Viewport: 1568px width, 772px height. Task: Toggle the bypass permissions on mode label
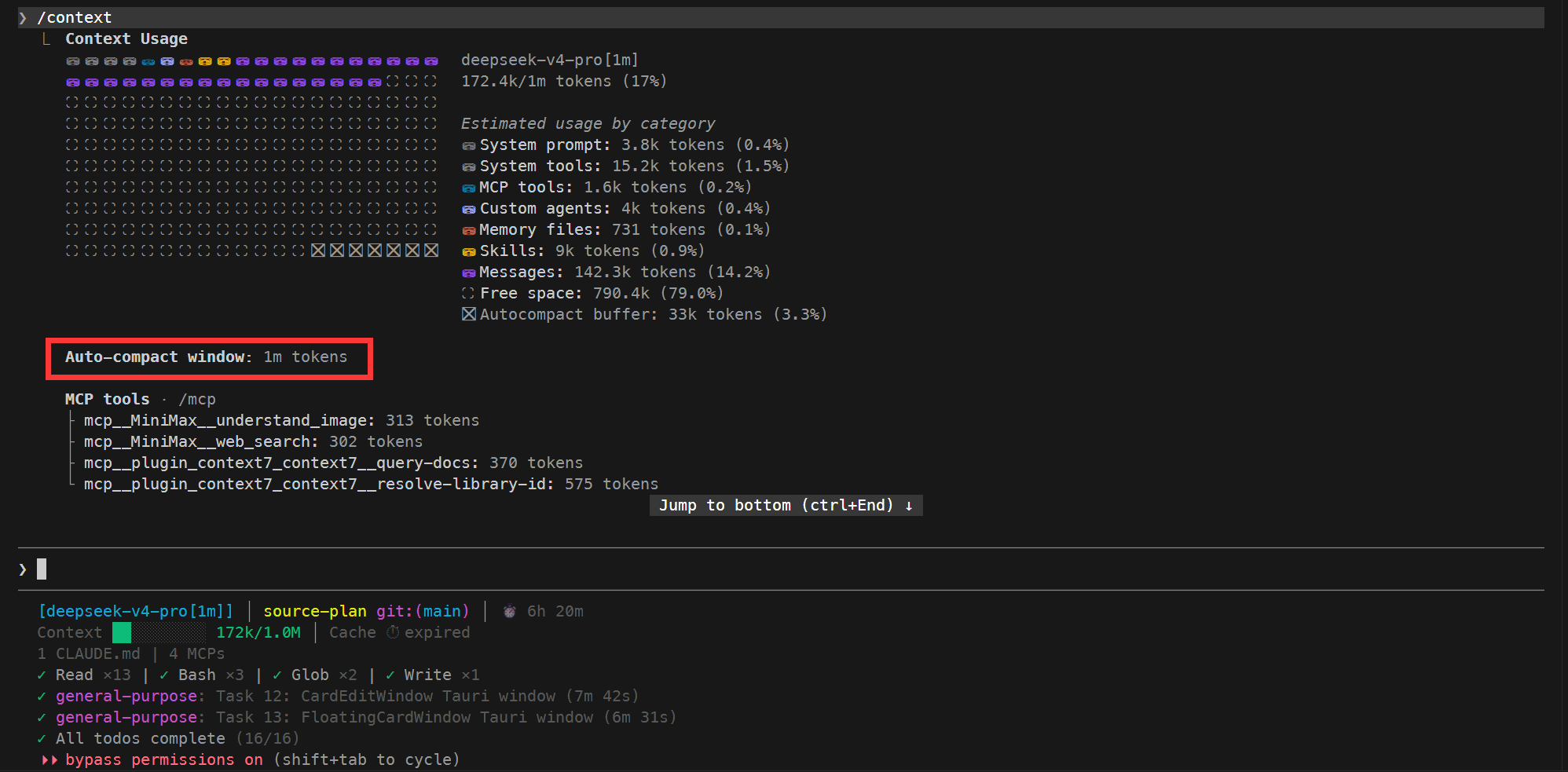[164, 759]
